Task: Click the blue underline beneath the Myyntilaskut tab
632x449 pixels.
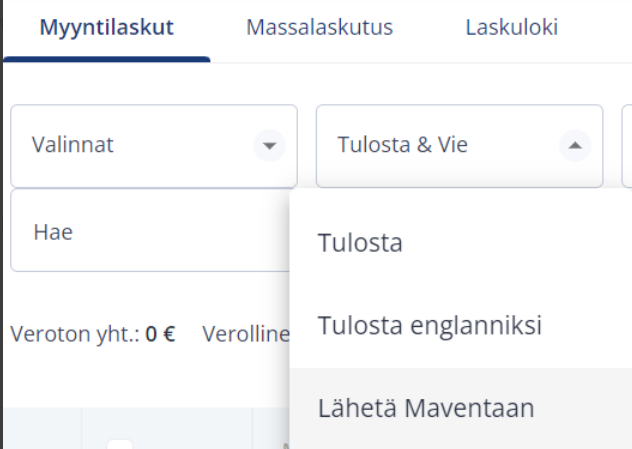Action: (x=106, y=60)
